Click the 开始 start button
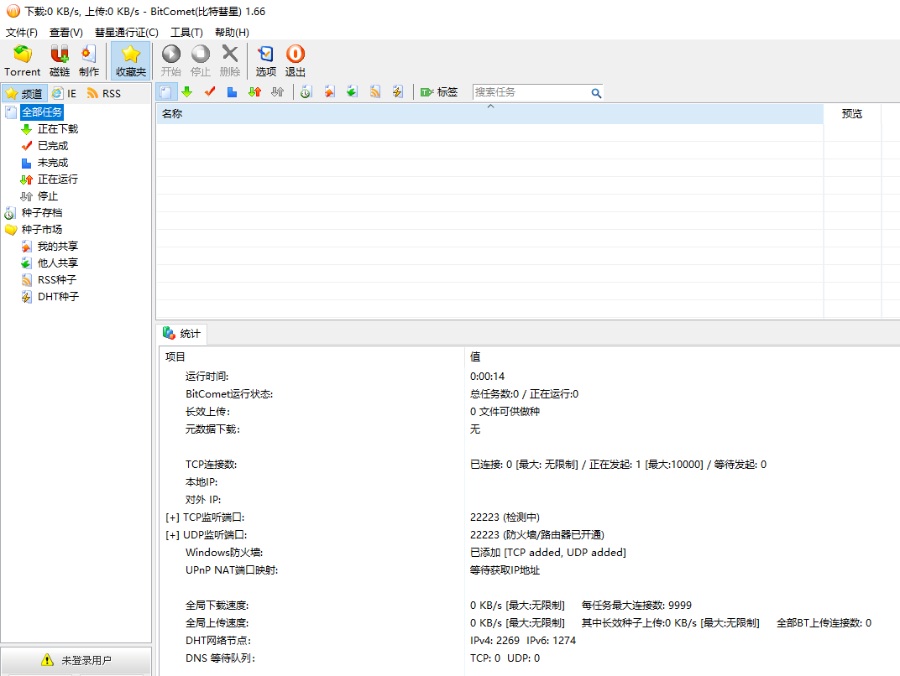 pyautogui.click(x=171, y=60)
